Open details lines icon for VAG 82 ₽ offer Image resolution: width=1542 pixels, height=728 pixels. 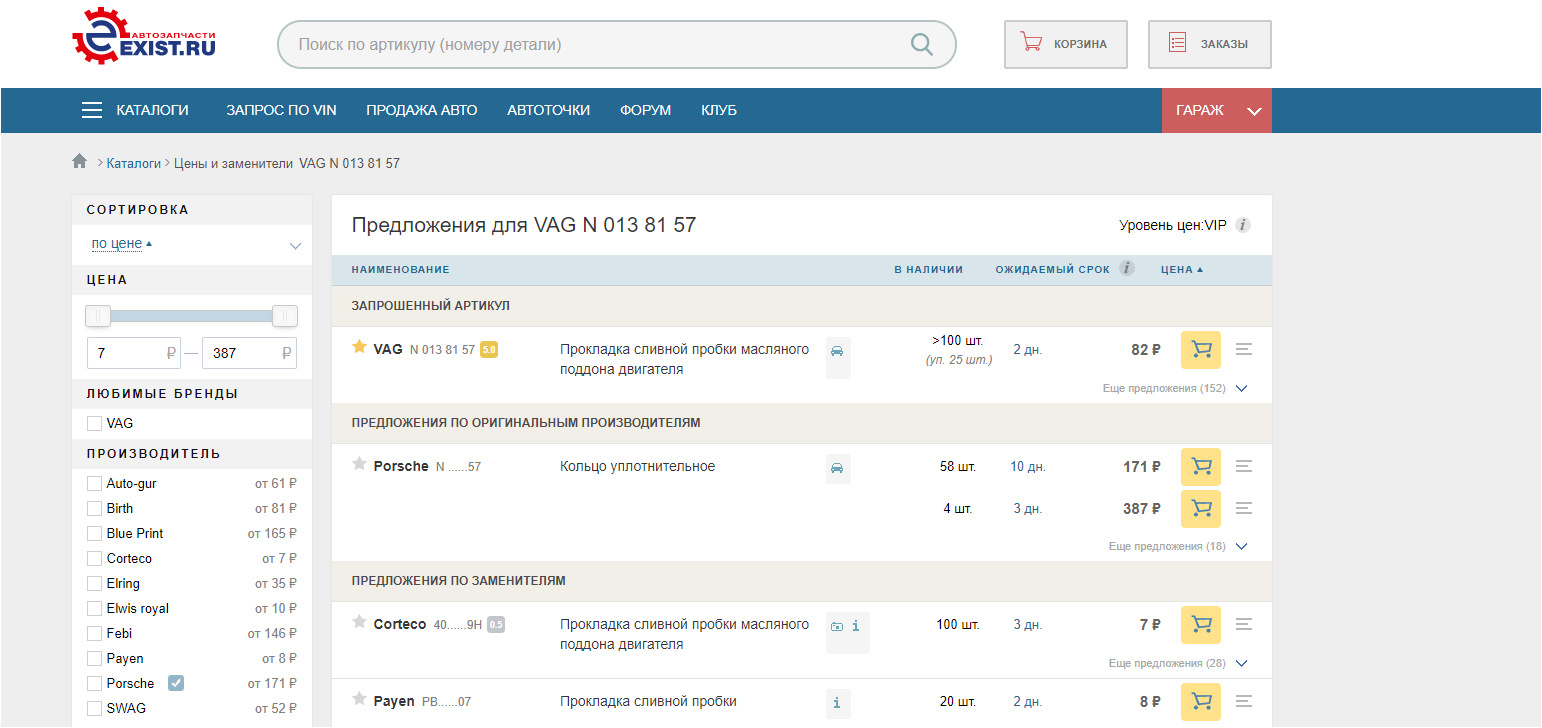coord(1244,350)
